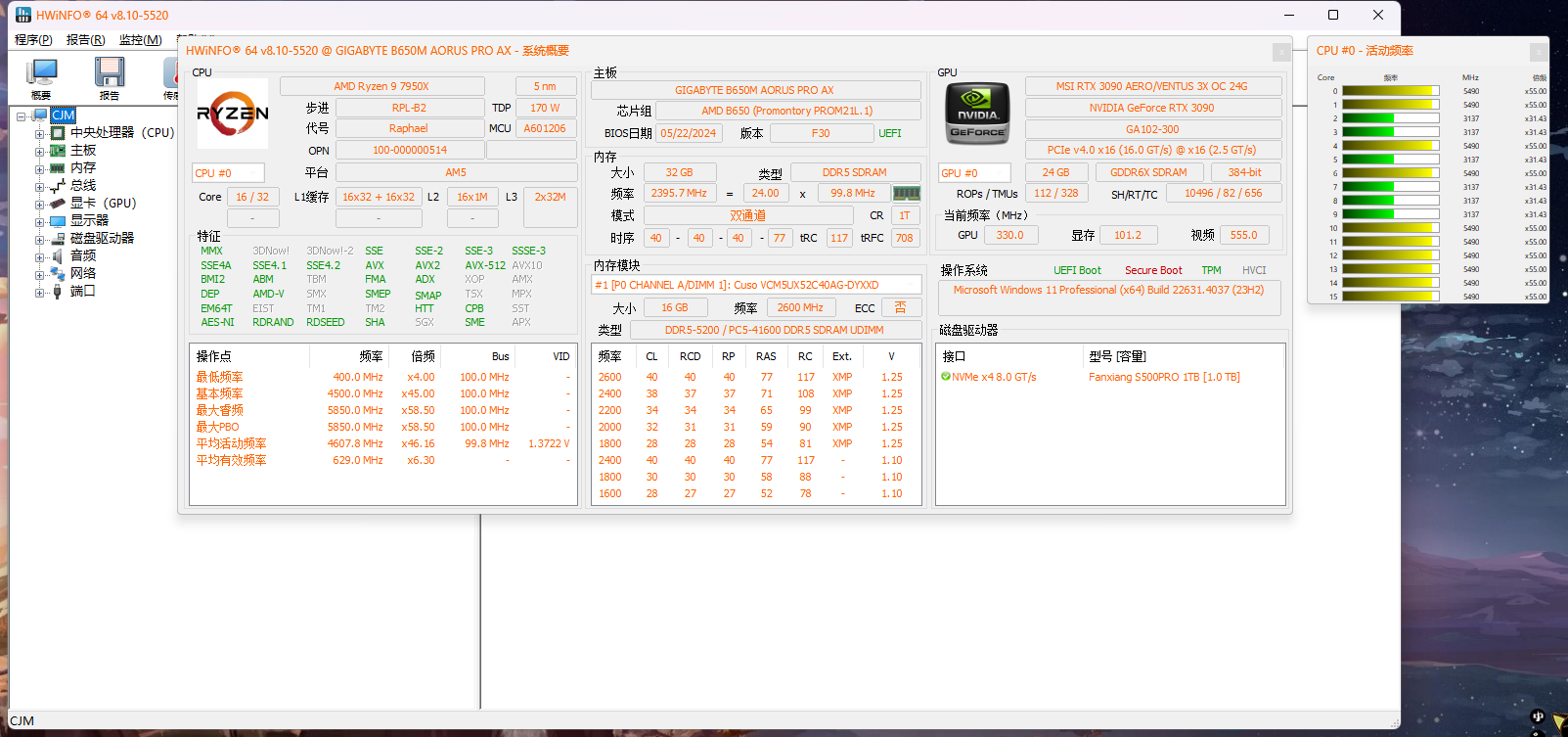Click the Core 0 frequency bar
This screenshot has height=737, width=1568.
coord(1391,91)
